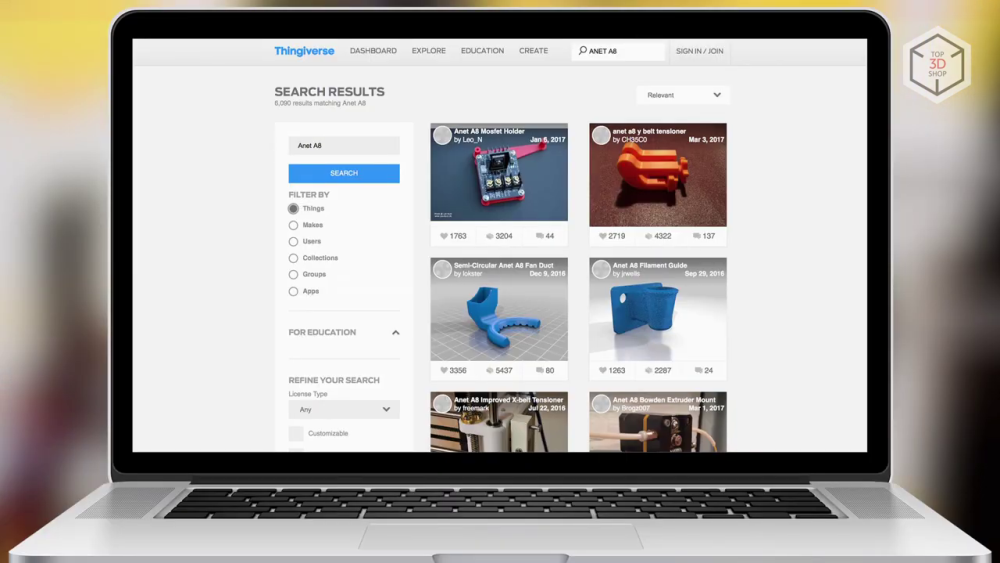Select the Groups filter radio button
The height and width of the screenshot is (563, 1000).
pos(293,275)
